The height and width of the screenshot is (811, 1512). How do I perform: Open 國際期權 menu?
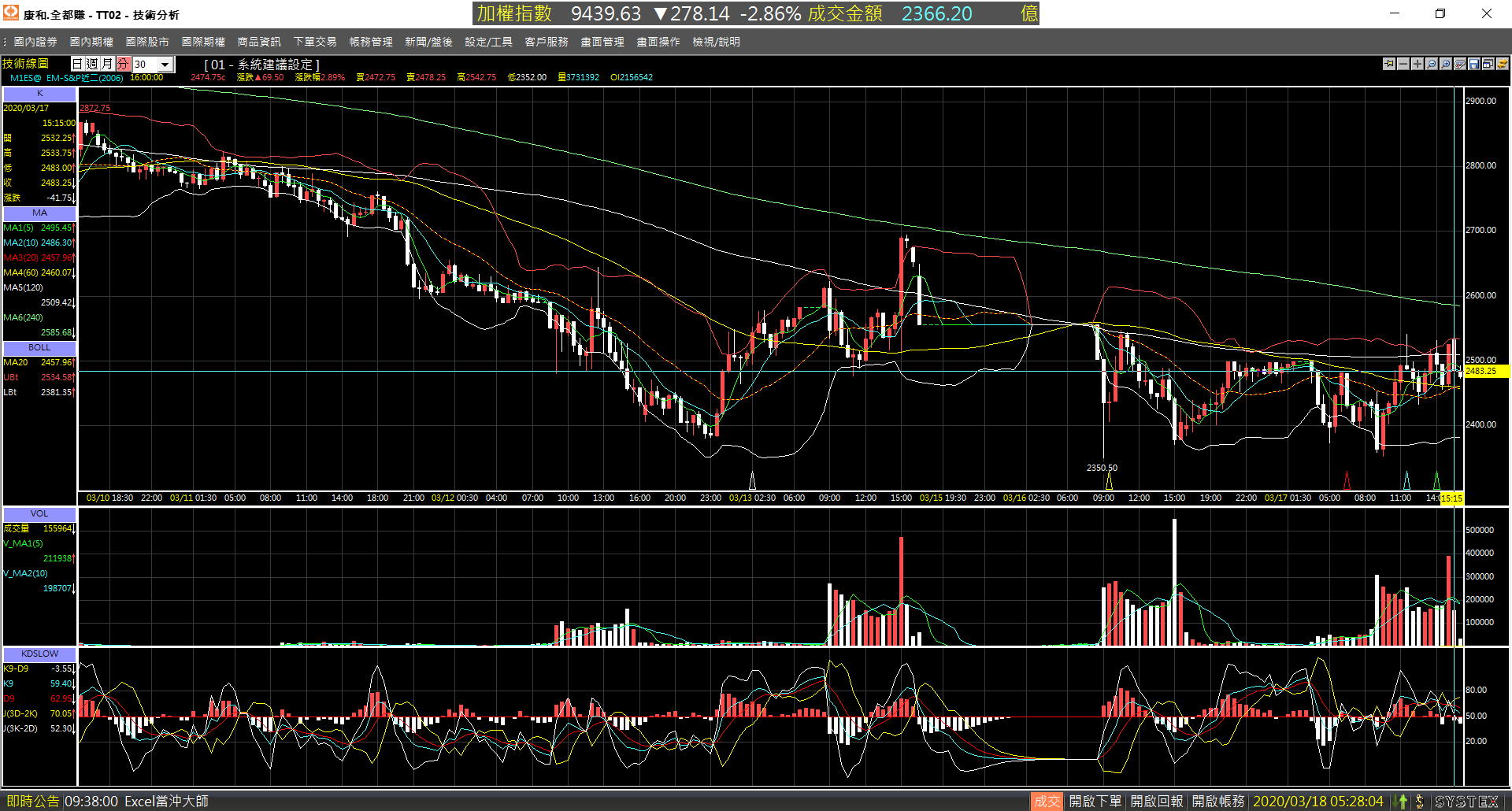coord(203,42)
